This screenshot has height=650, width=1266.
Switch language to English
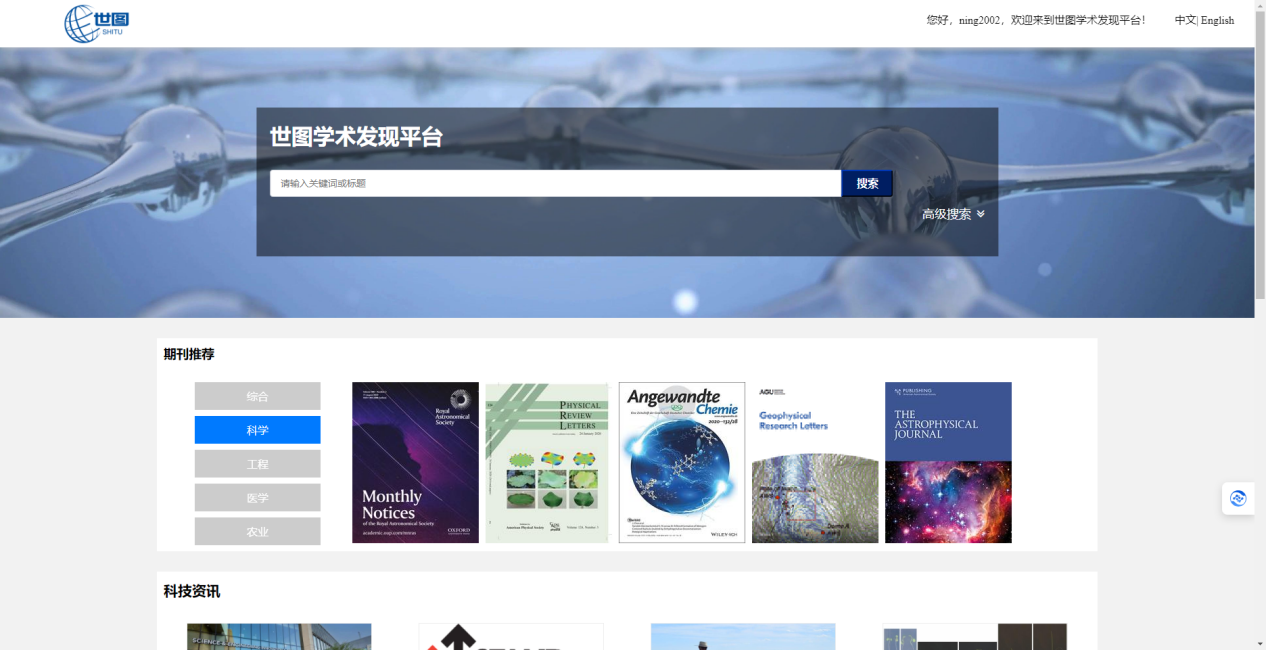point(1217,20)
